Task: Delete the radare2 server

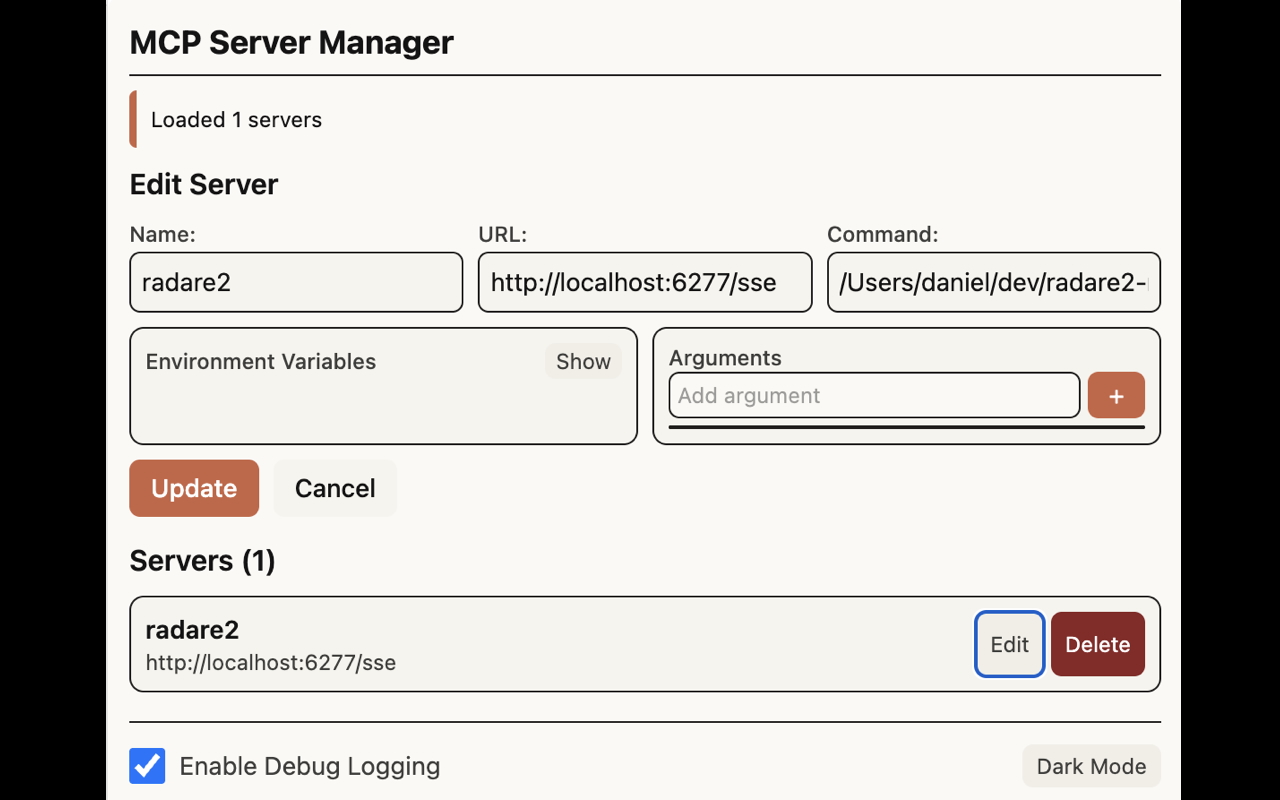Action: (1097, 644)
